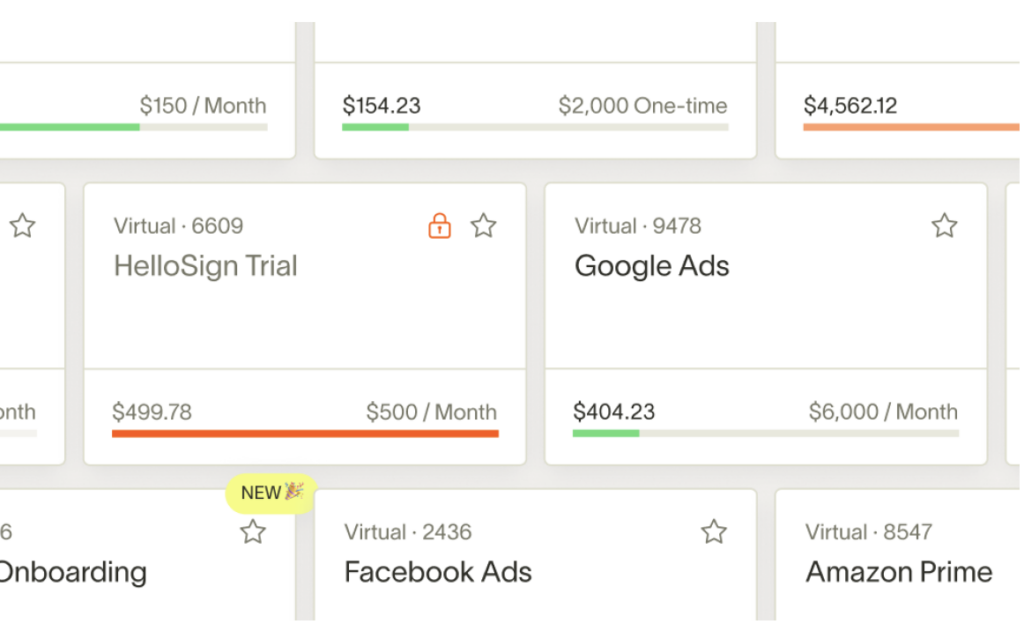1024x624 pixels.
Task: Star the HelloSign Trial card
Action: coord(484,226)
